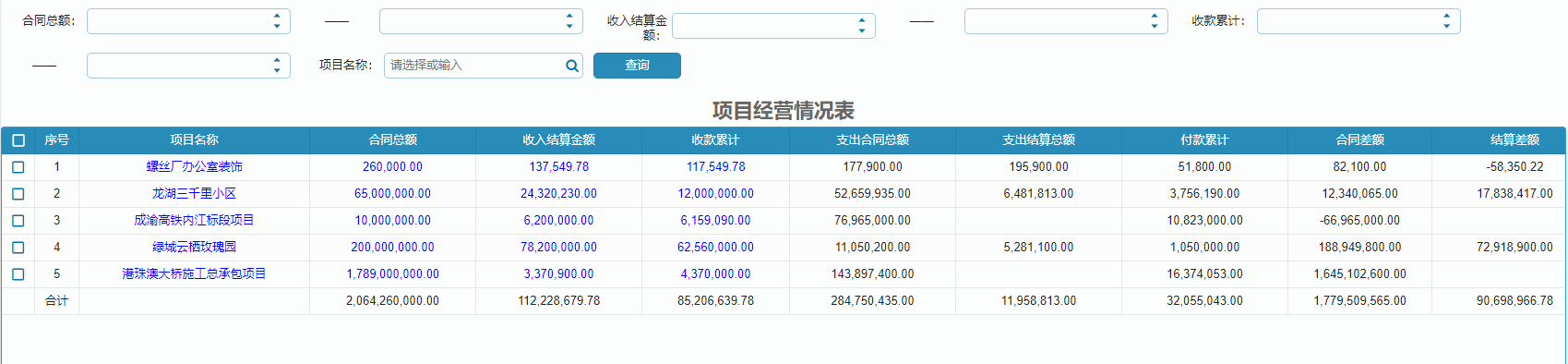This screenshot has width=1568, height=364.
Task: Check the checkbox for row 1 螺丝厂办公室装饰
Action: pos(18,167)
